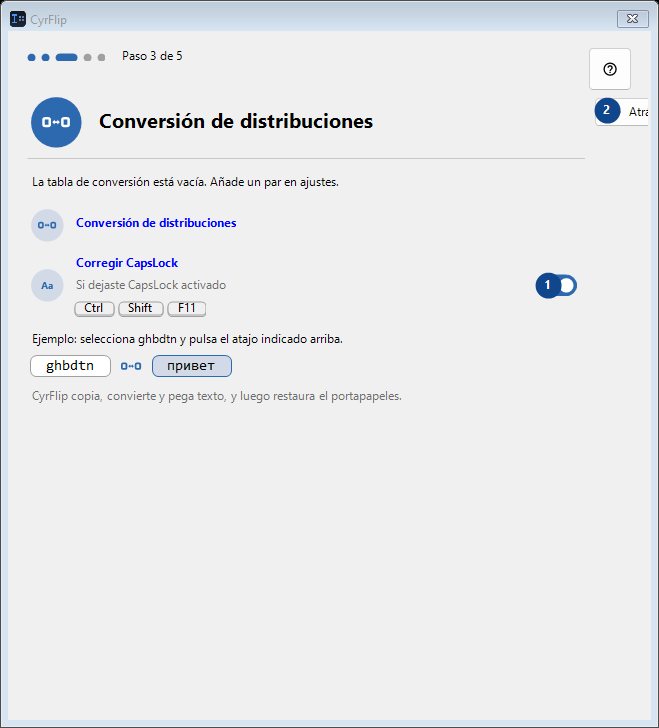Click the Aa icon for Corregir CapsLock
This screenshot has height=728, width=659.
pyautogui.click(x=47, y=286)
